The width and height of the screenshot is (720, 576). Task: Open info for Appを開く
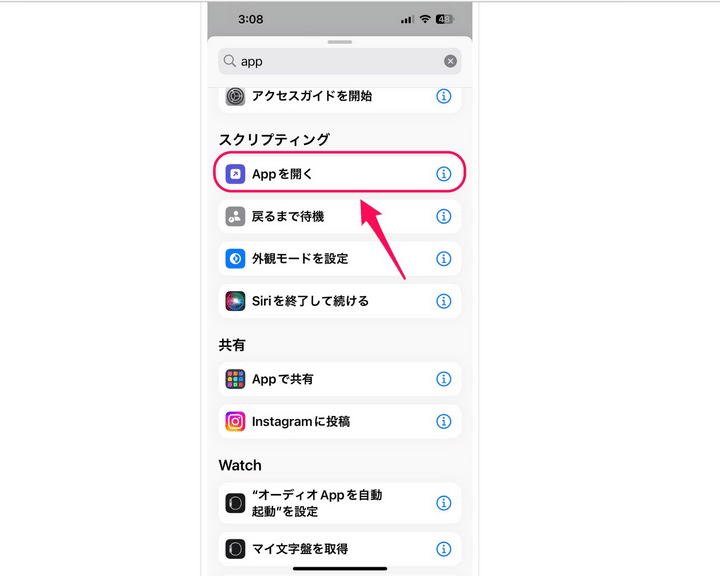(x=443, y=174)
